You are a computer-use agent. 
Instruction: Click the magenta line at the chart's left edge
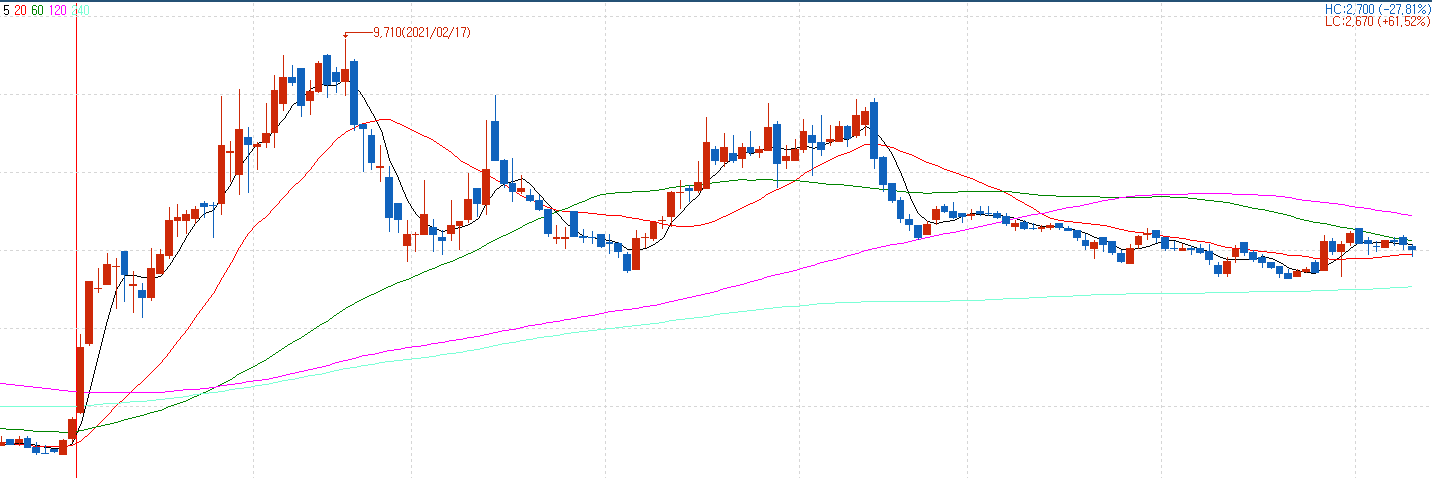(x=5, y=384)
